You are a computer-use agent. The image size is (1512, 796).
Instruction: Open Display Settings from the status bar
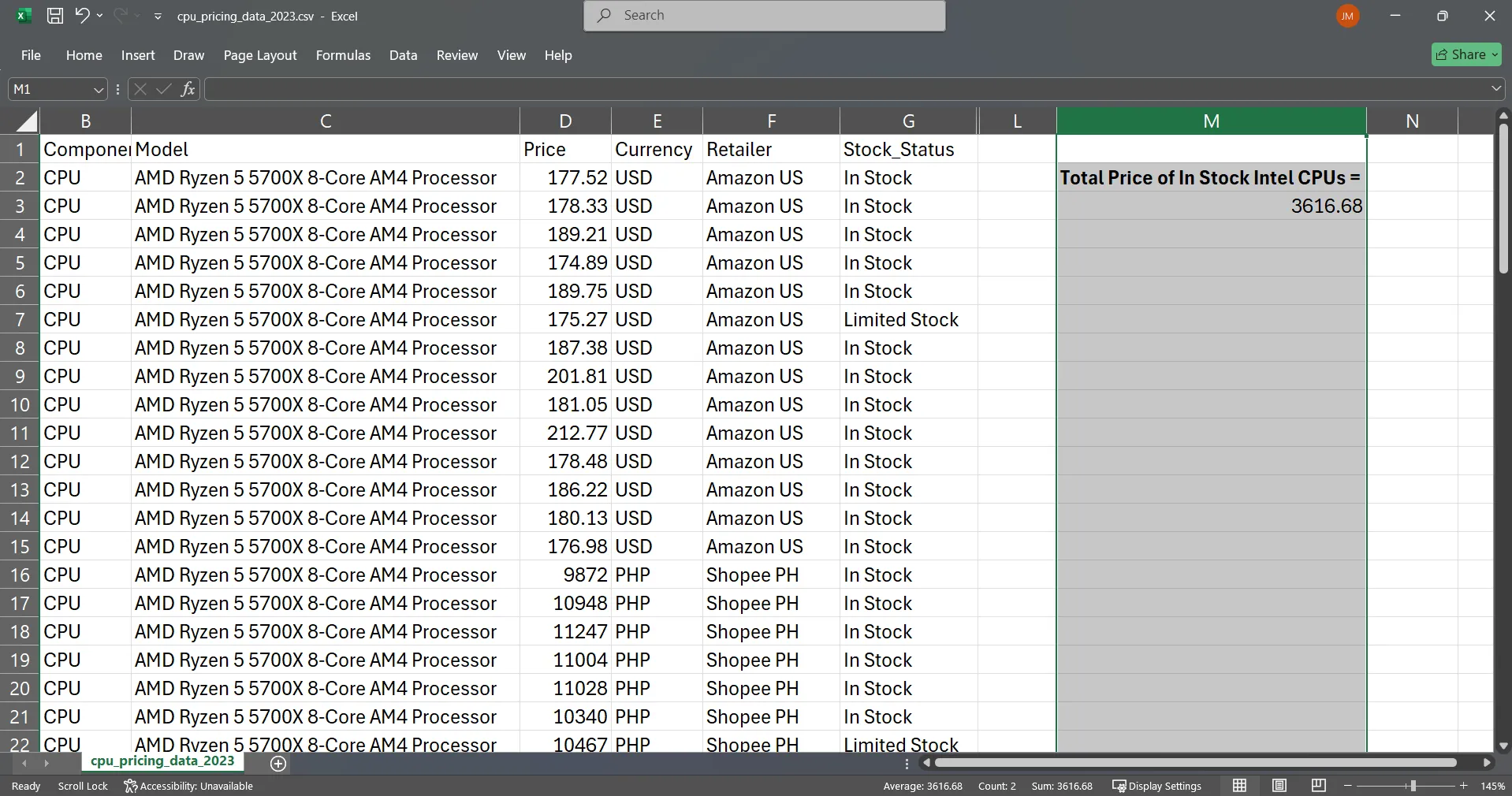tap(1156, 786)
